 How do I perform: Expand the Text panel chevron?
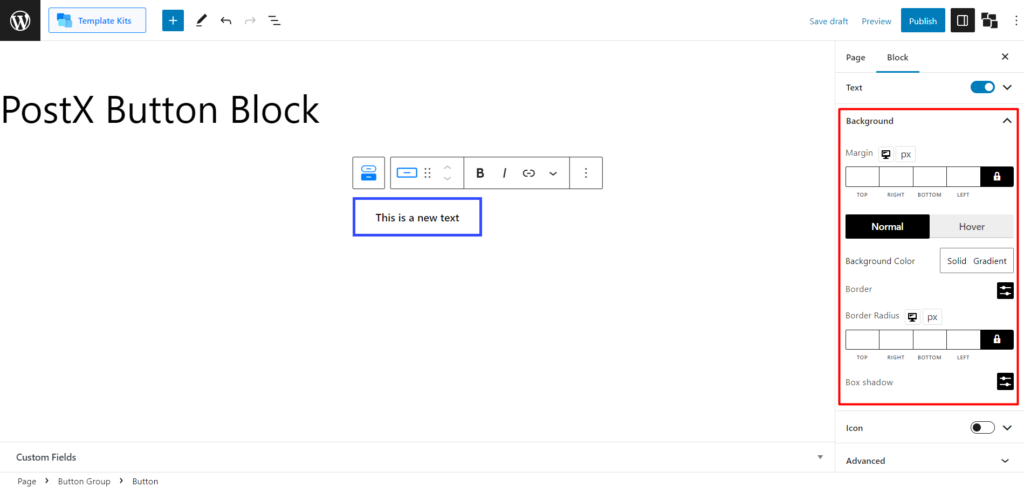coord(1006,87)
